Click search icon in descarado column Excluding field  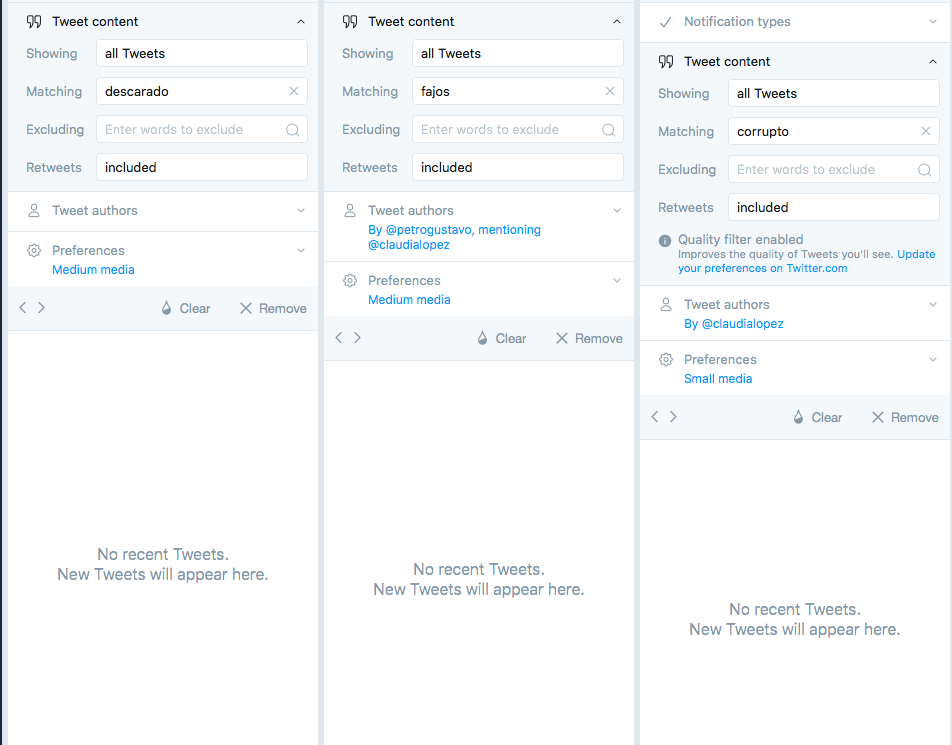pyautogui.click(x=293, y=130)
